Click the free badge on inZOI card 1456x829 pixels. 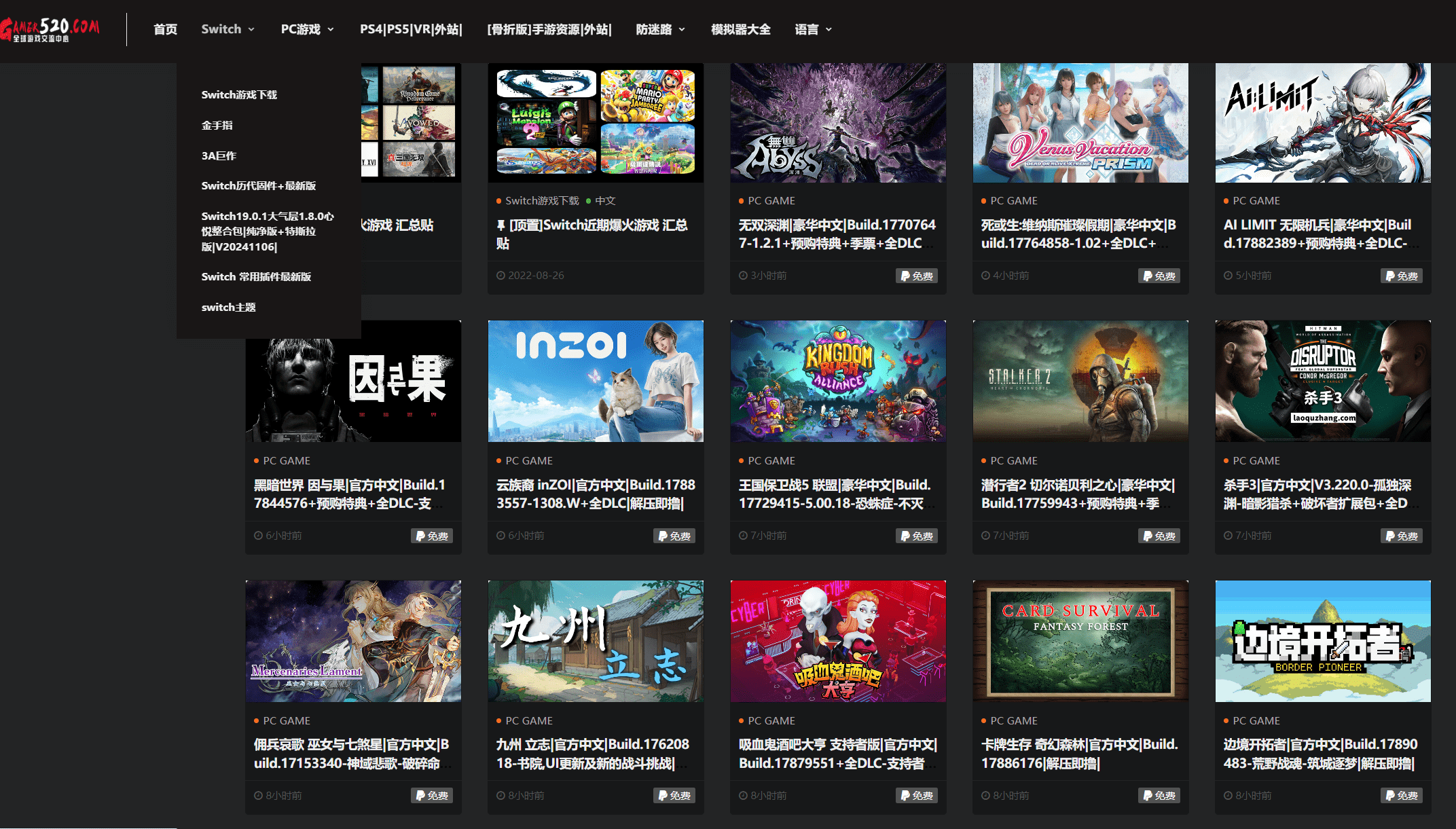pyautogui.click(x=674, y=536)
